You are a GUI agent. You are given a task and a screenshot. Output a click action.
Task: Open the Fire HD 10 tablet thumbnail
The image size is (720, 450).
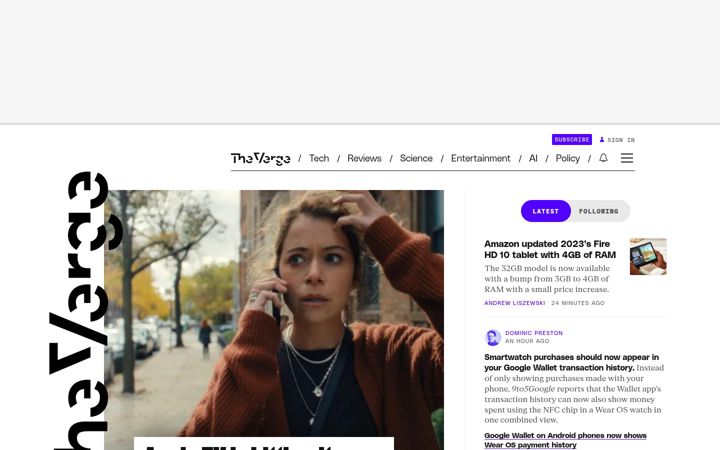(648, 257)
